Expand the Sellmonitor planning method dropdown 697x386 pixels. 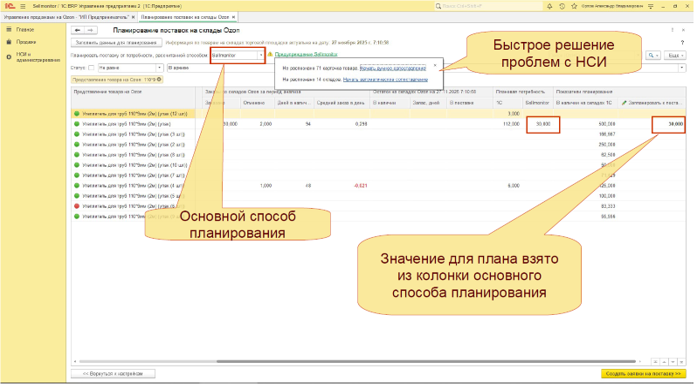[x=260, y=55]
